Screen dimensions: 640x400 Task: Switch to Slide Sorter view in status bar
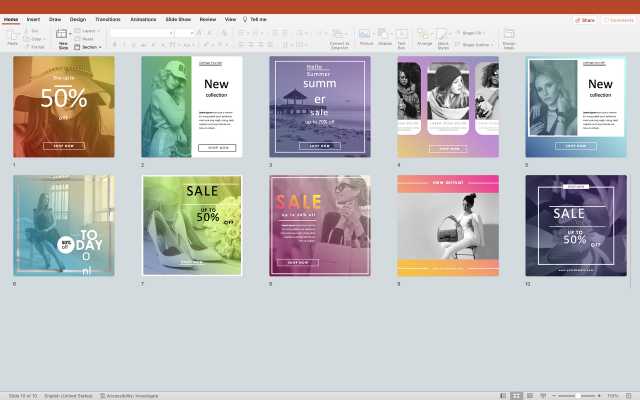click(x=516, y=396)
